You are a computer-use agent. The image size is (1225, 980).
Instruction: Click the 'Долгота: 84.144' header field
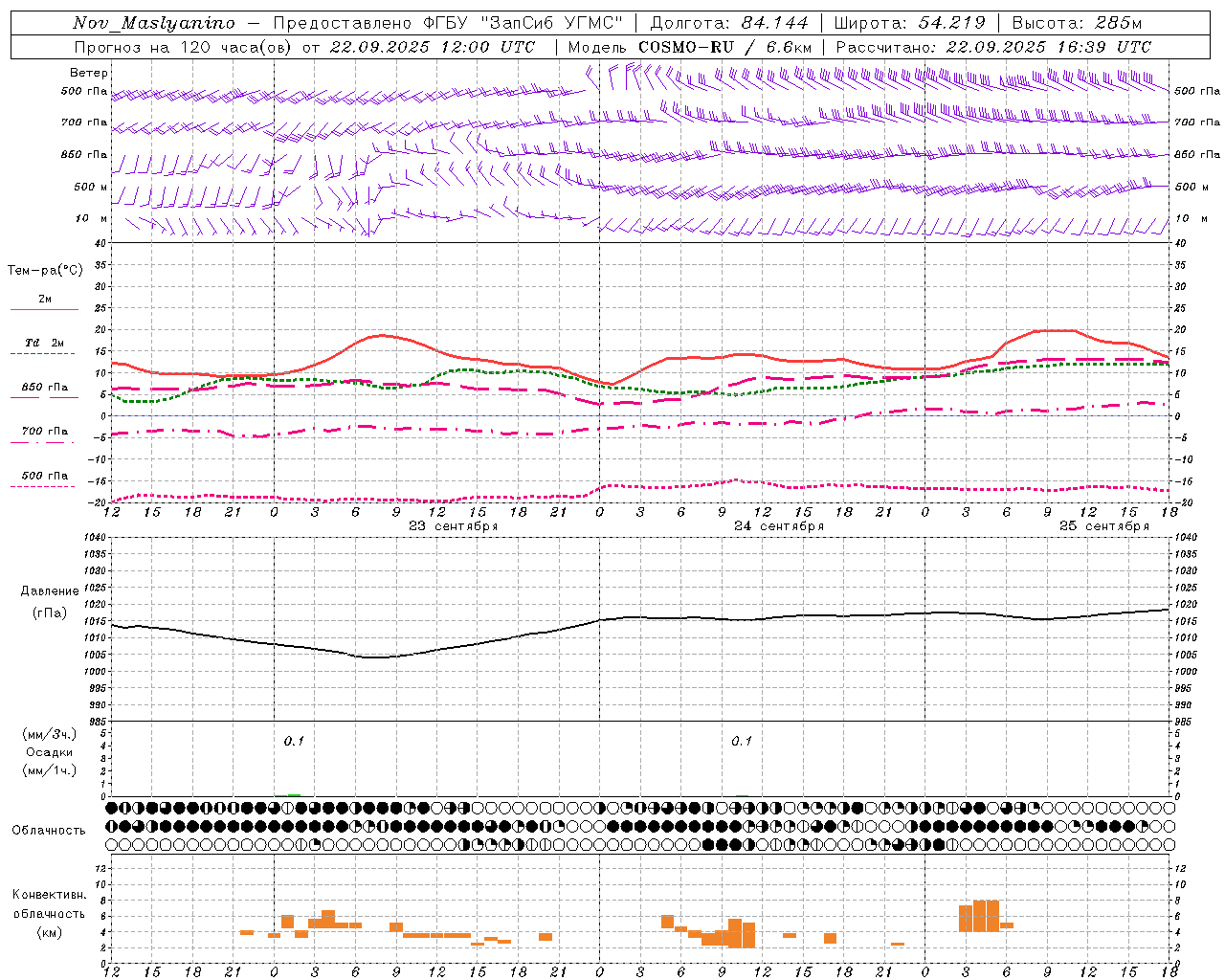click(729, 24)
